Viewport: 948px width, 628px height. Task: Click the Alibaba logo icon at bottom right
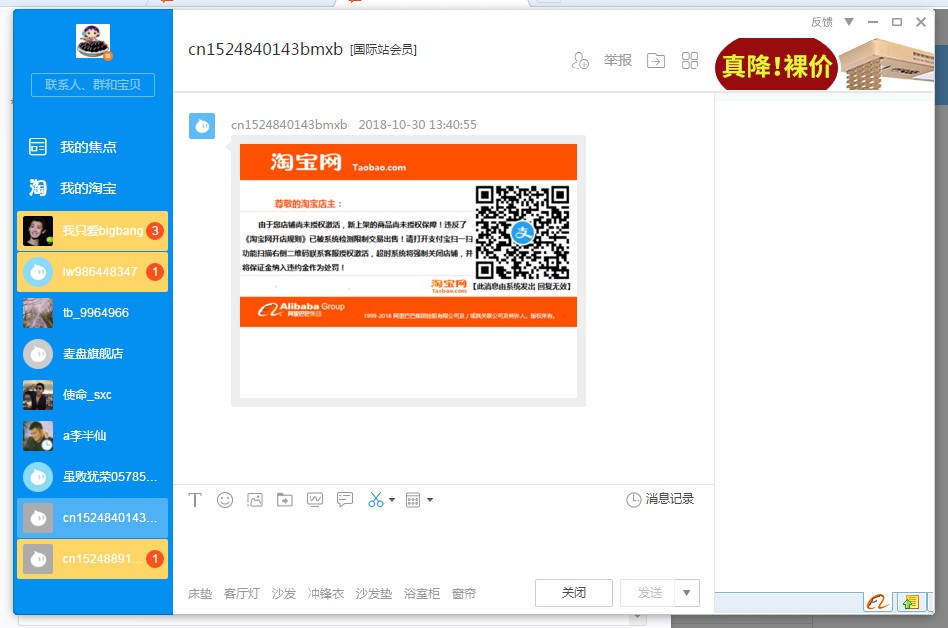877,602
